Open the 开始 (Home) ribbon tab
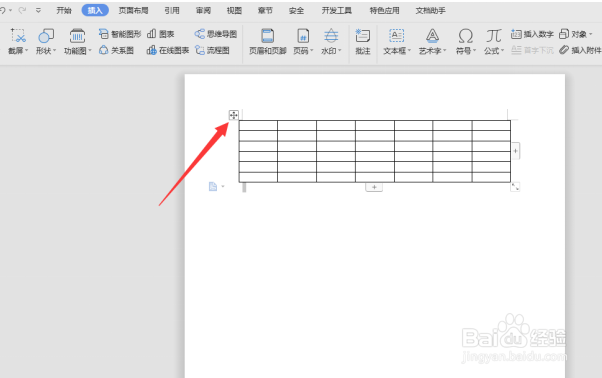This screenshot has width=602, height=378. (x=64, y=10)
